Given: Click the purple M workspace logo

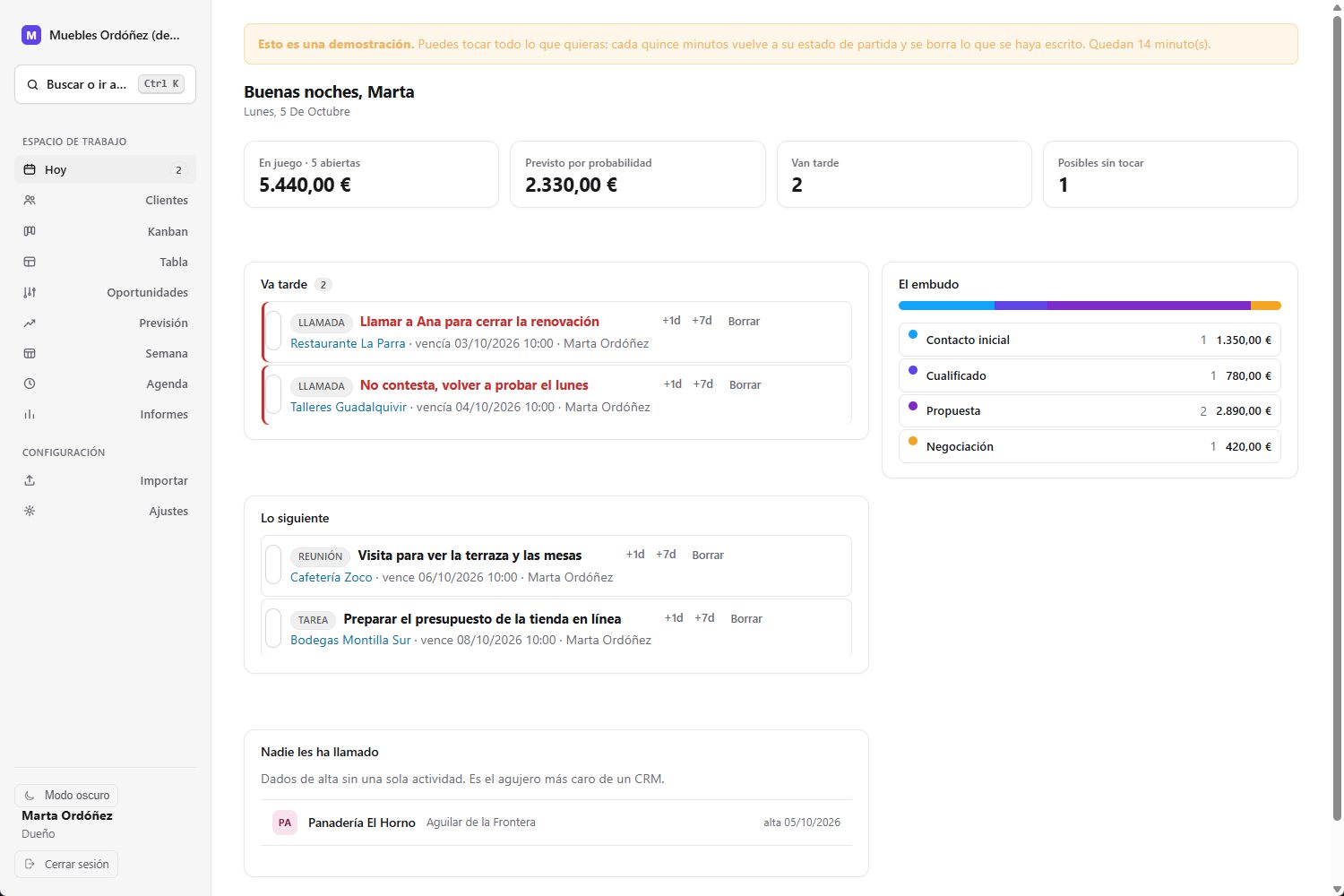Looking at the screenshot, I should coord(31,35).
